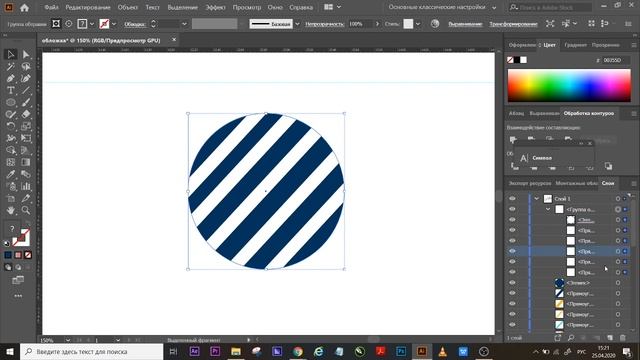640x360 pixels.
Task: Open the Базовая stroke profile dropdown
Action: coord(297,24)
